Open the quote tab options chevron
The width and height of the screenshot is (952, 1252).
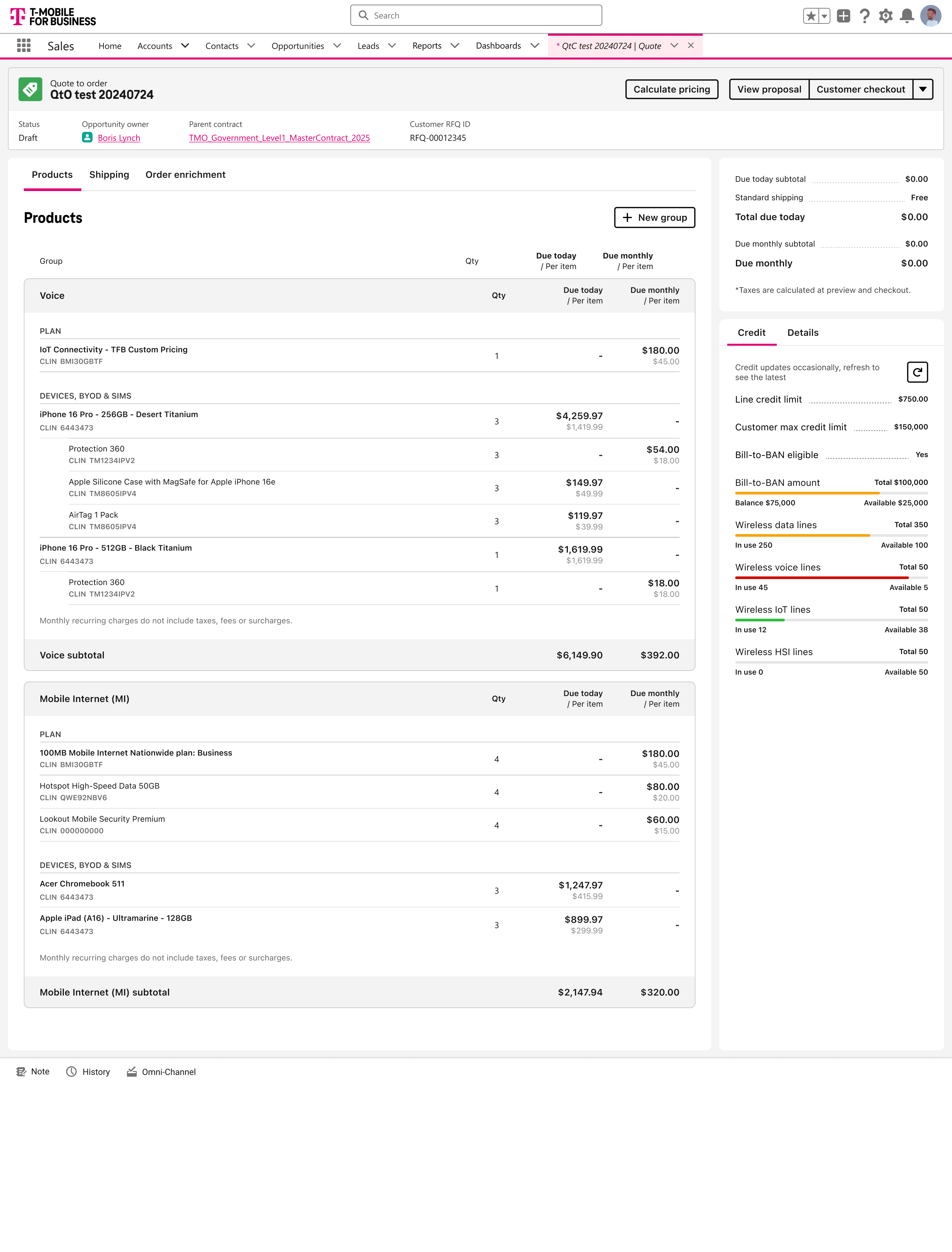(x=674, y=46)
